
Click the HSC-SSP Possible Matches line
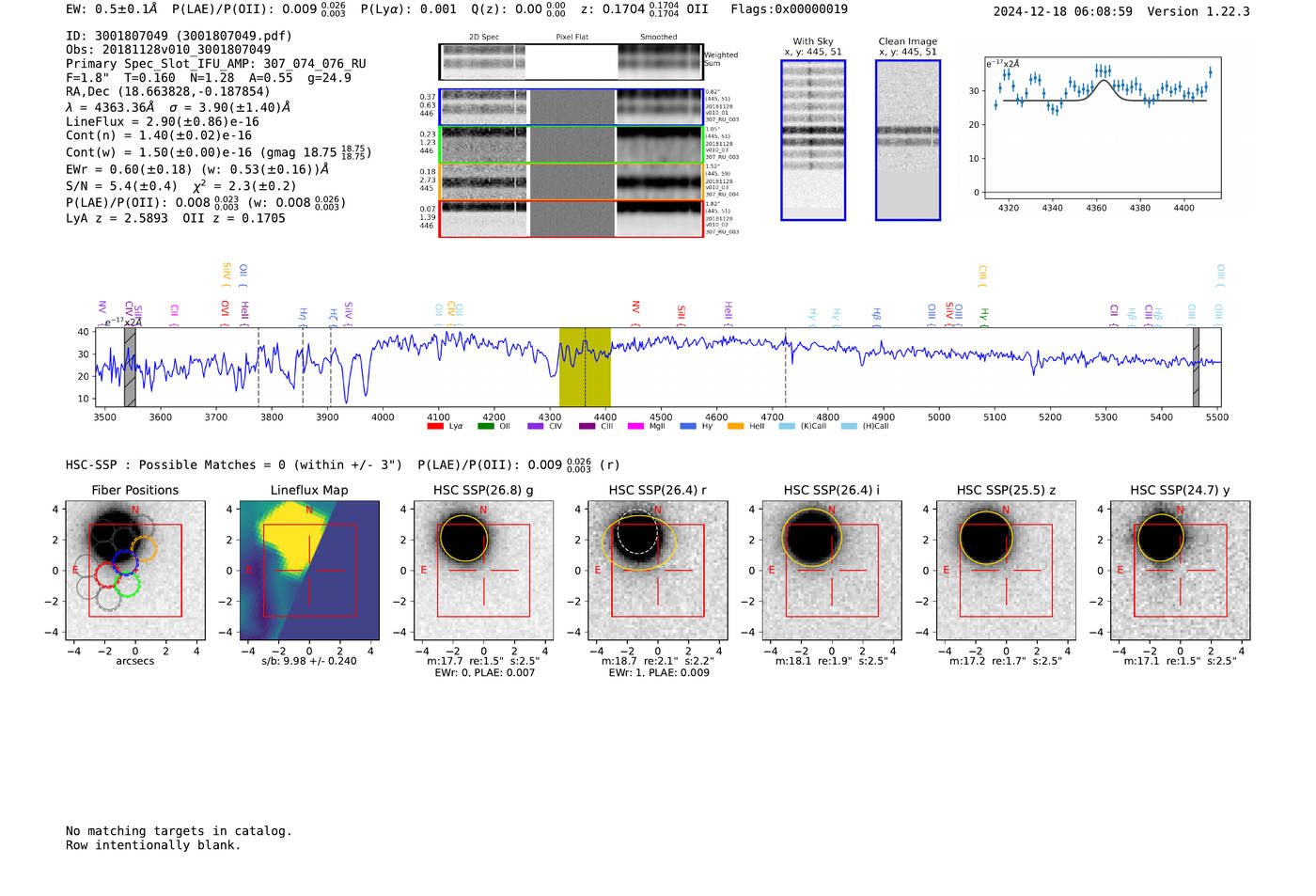[343, 464]
